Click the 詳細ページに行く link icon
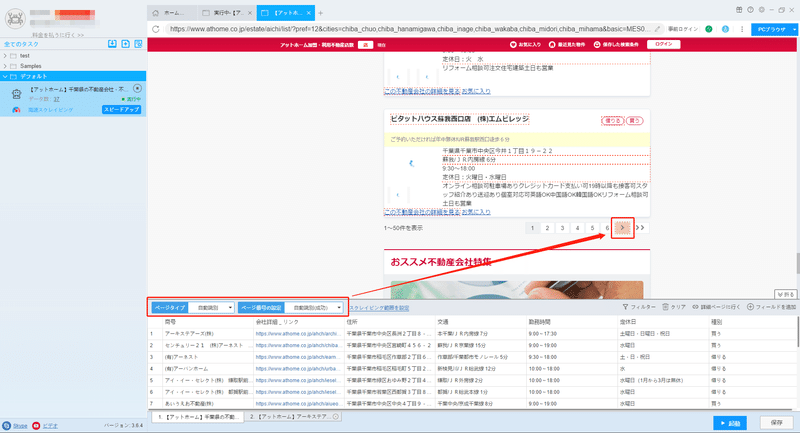Image resolution: width=800 pixels, height=433 pixels. (695, 307)
